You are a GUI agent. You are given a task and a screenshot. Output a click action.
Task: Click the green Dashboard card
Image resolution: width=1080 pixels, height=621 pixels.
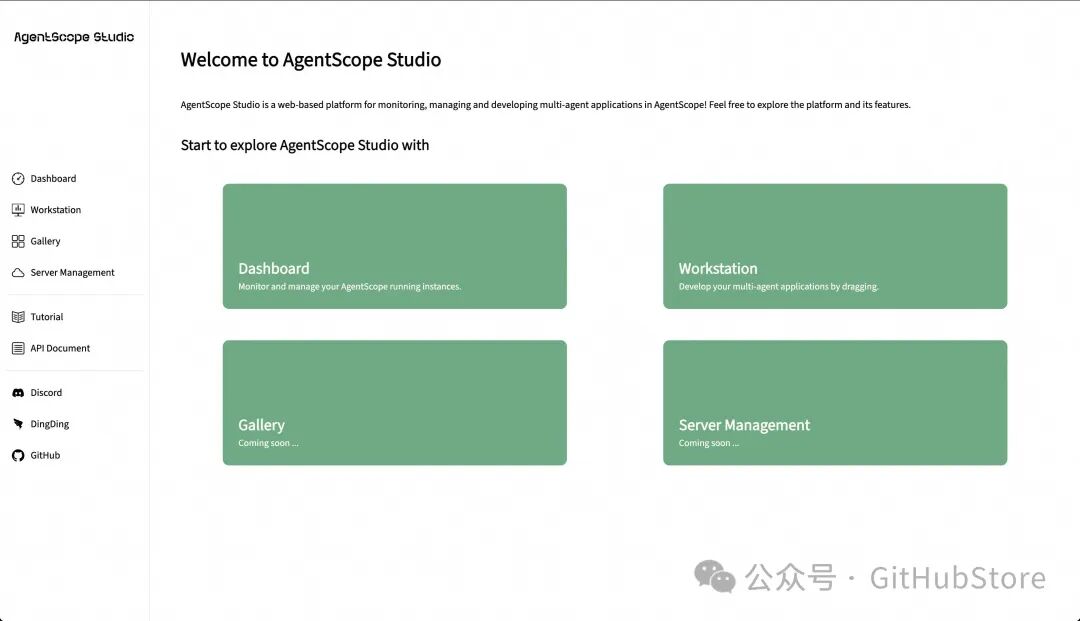(x=394, y=246)
